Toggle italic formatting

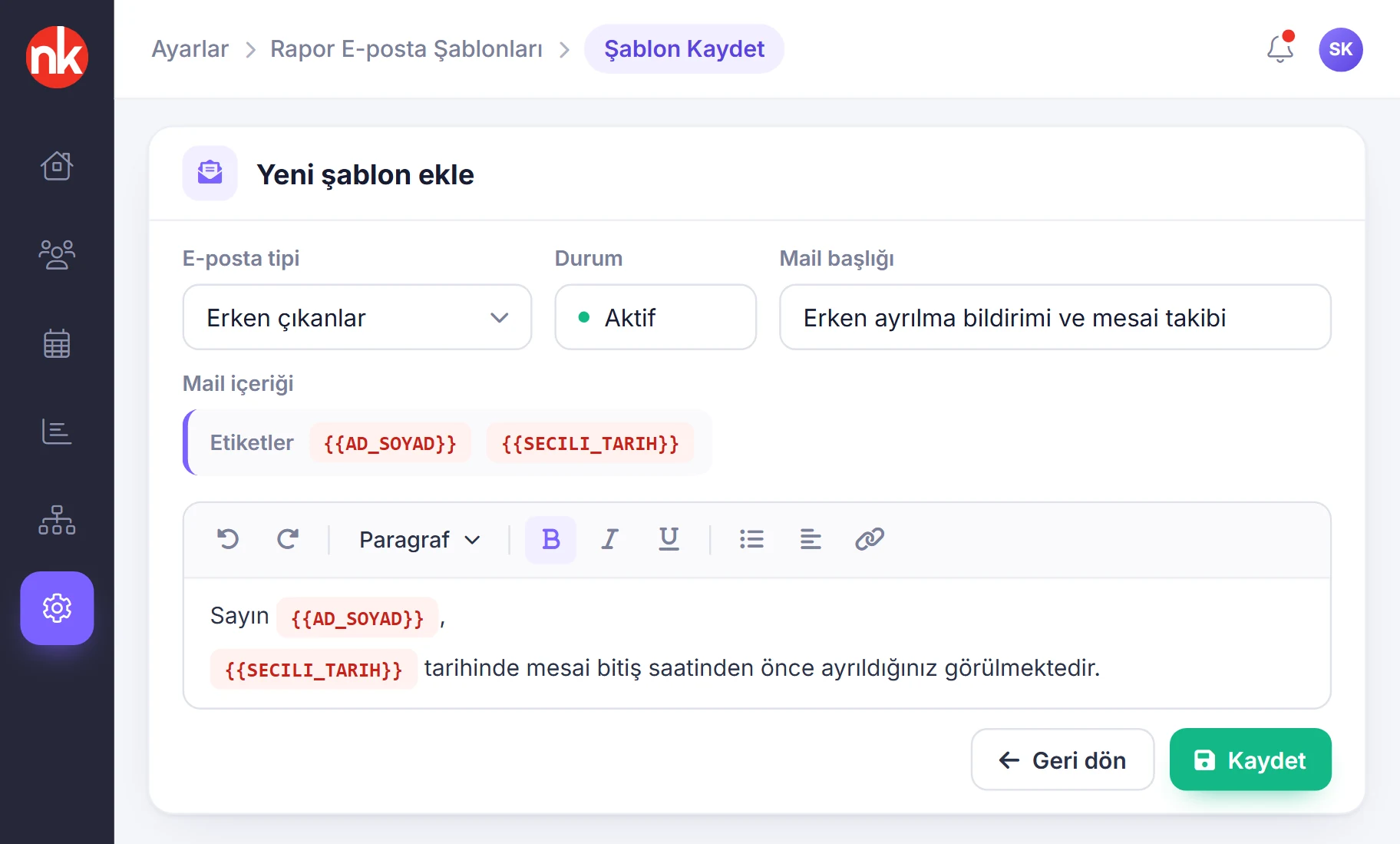point(610,540)
